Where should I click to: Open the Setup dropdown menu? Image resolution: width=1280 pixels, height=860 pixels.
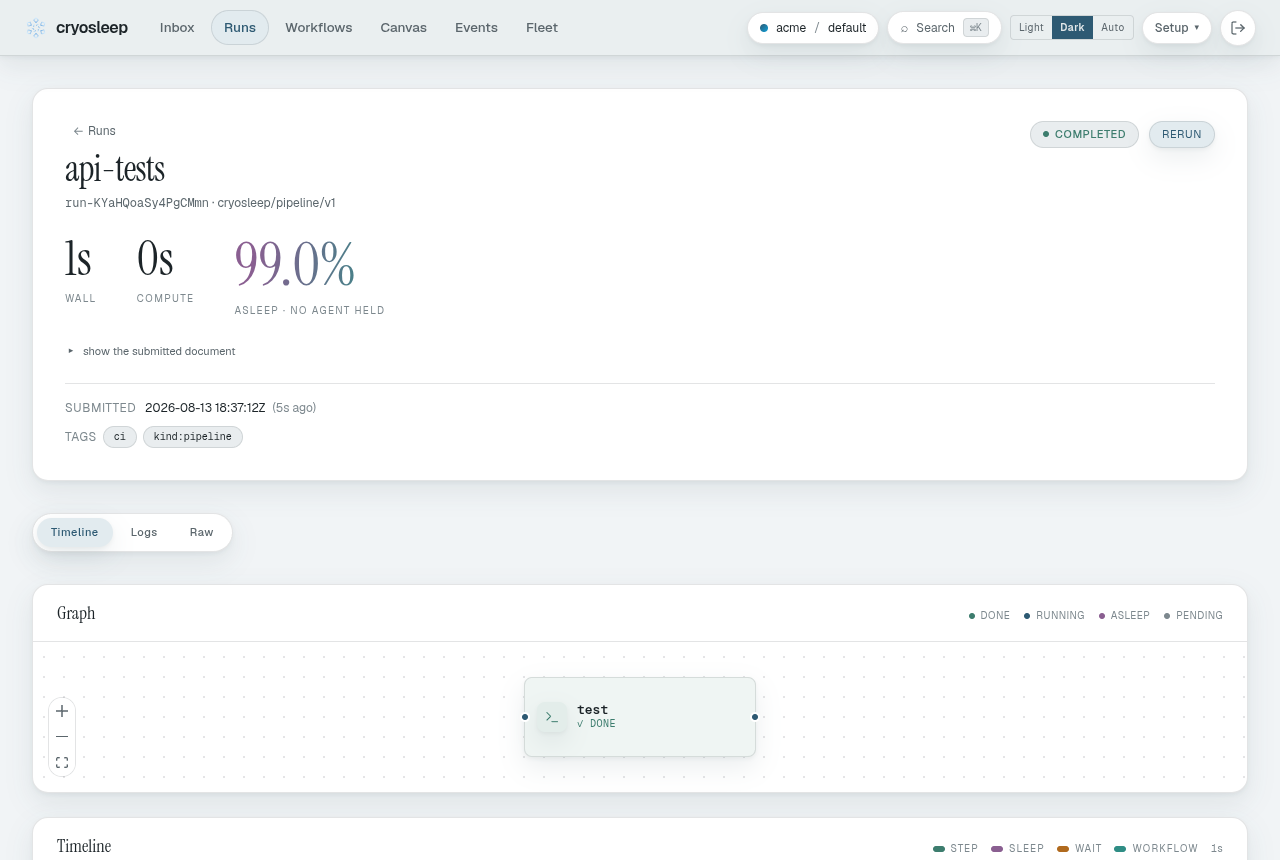pyautogui.click(x=1177, y=28)
